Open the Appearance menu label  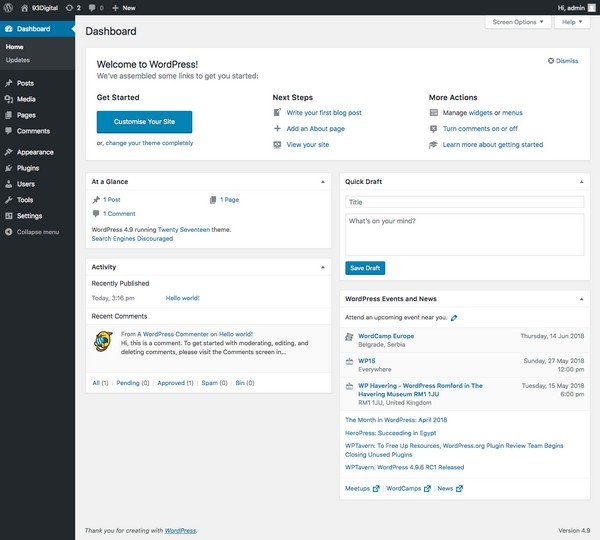(x=35, y=152)
